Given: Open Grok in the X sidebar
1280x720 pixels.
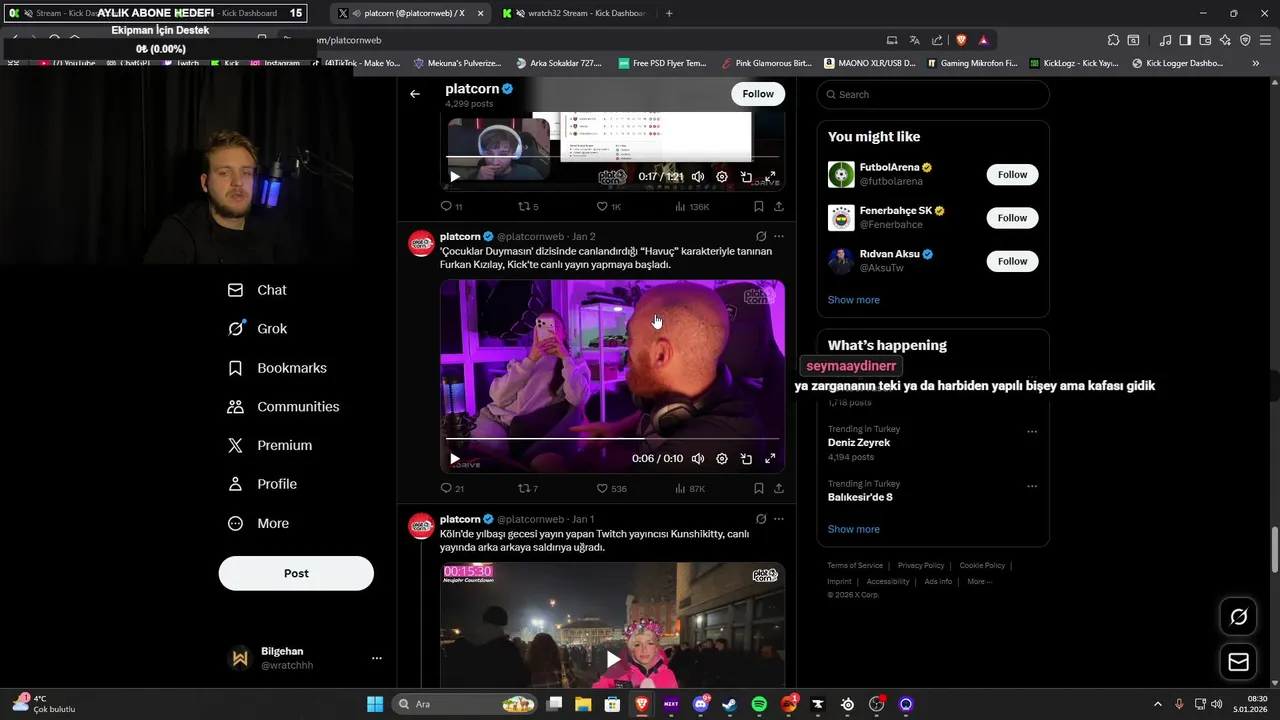Looking at the screenshot, I should coord(257,329).
